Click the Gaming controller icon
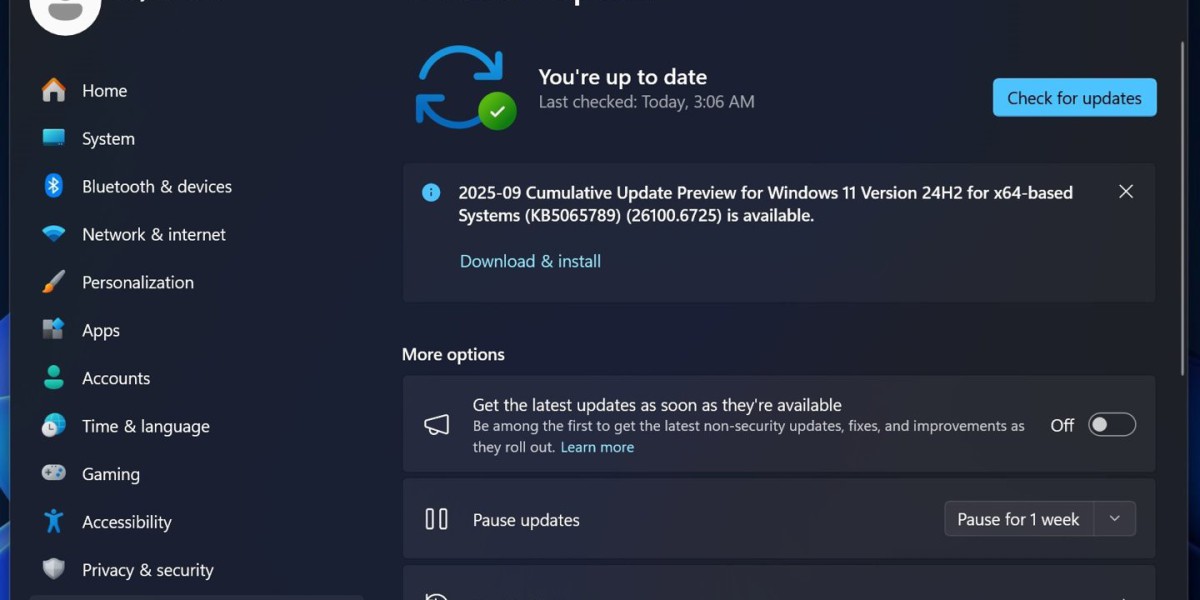The width and height of the screenshot is (1200, 600). pyautogui.click(x=54, y=474)
